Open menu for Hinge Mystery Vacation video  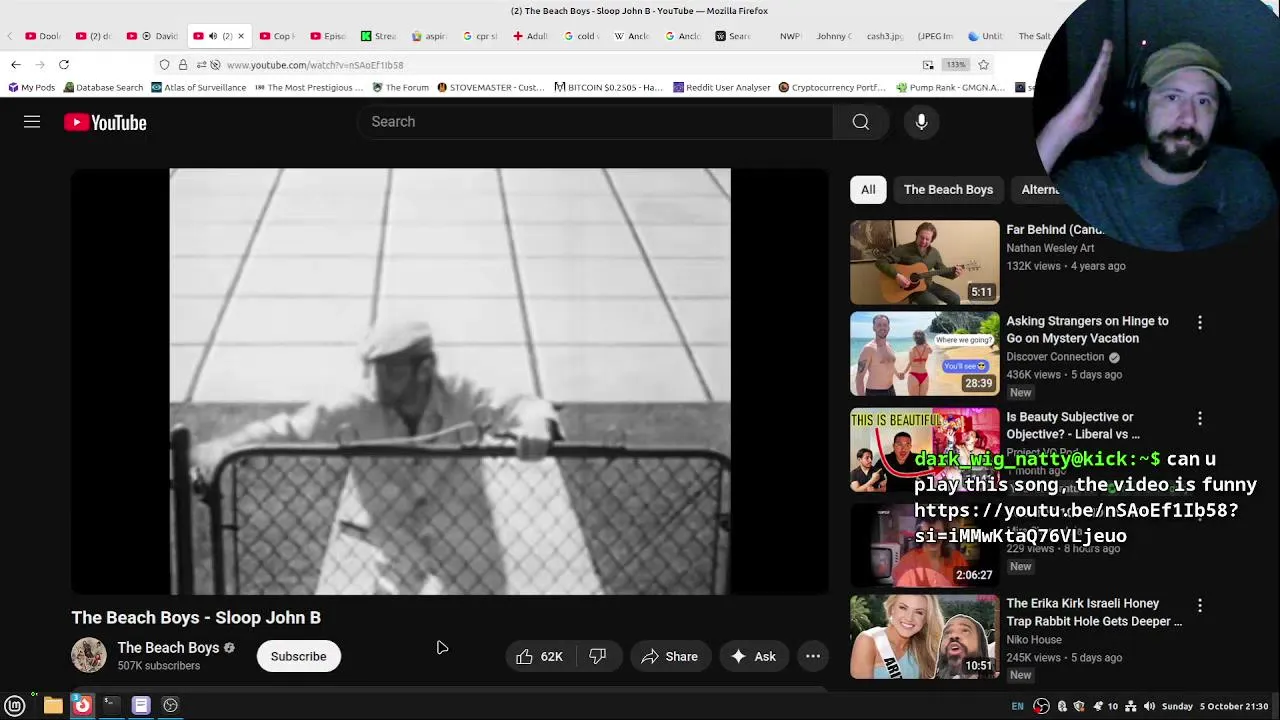click(1200, 322)
